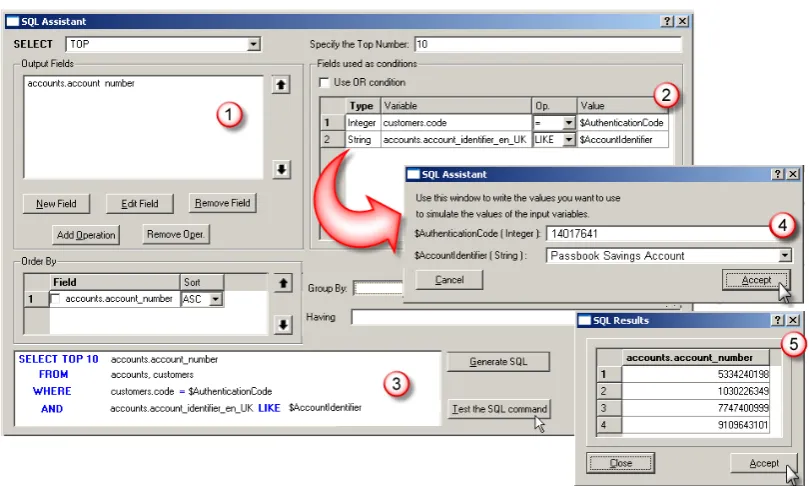Click the Variable column header

tap(456, 106)
